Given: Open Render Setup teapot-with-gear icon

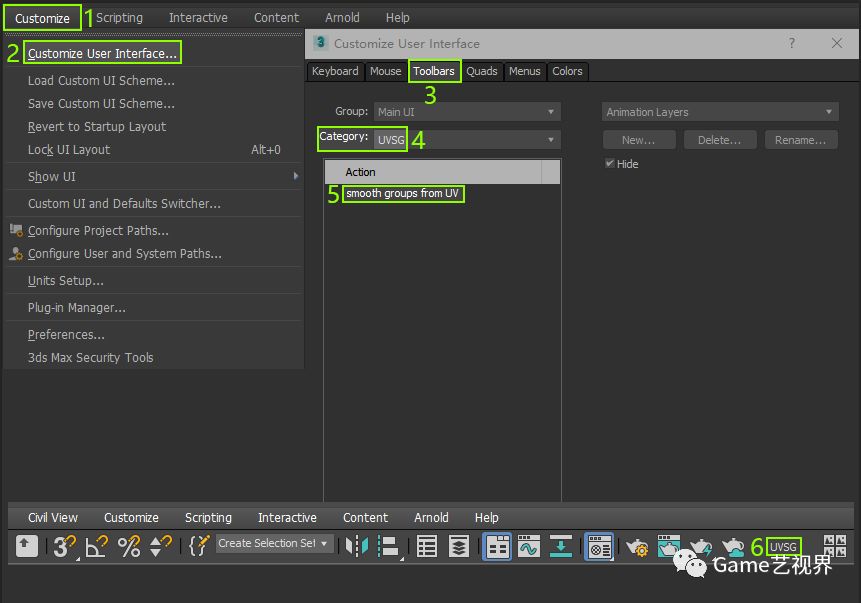Looking at the screenshot, I should point(637,547).
